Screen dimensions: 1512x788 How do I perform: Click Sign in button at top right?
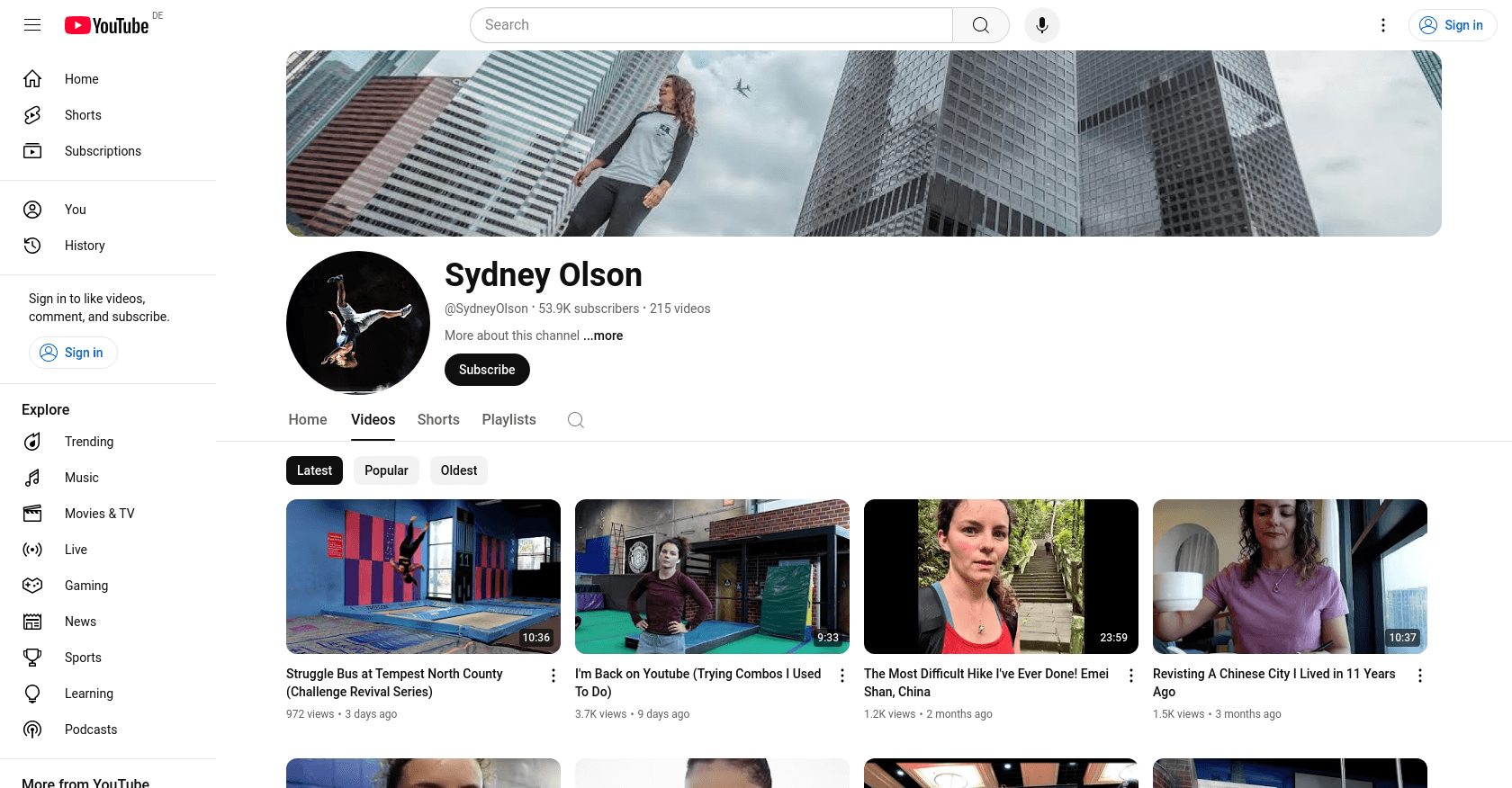coord(1452,25)
